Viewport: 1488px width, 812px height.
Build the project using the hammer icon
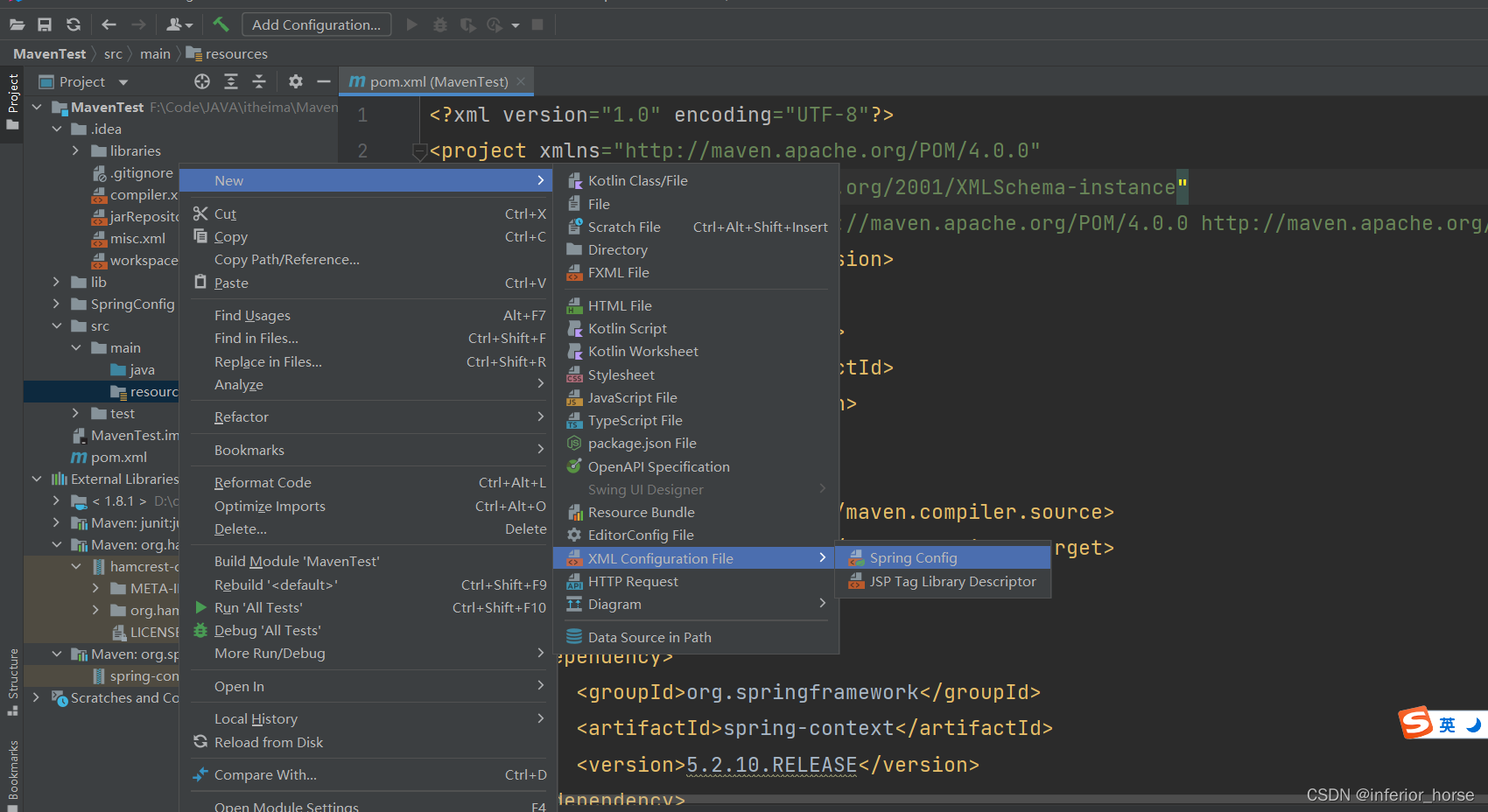221,24
